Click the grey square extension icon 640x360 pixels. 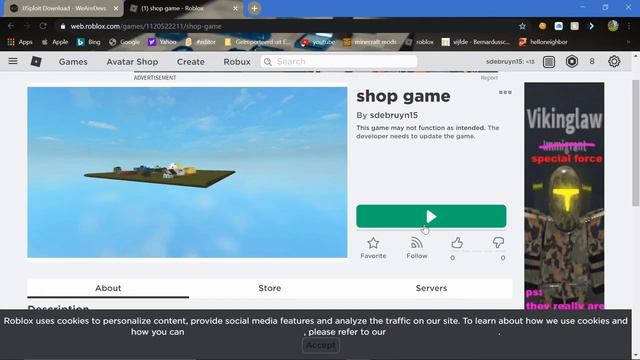coord(575,26)
